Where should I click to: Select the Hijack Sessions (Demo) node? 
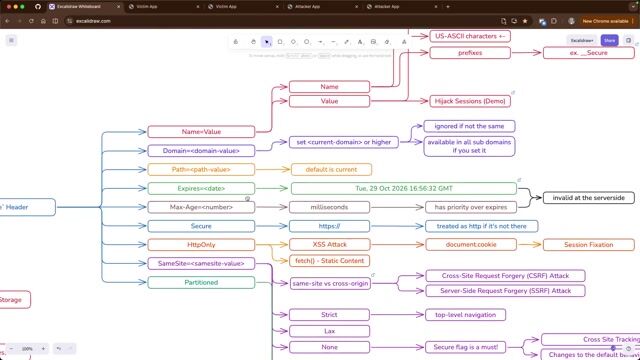click(470, 101)
